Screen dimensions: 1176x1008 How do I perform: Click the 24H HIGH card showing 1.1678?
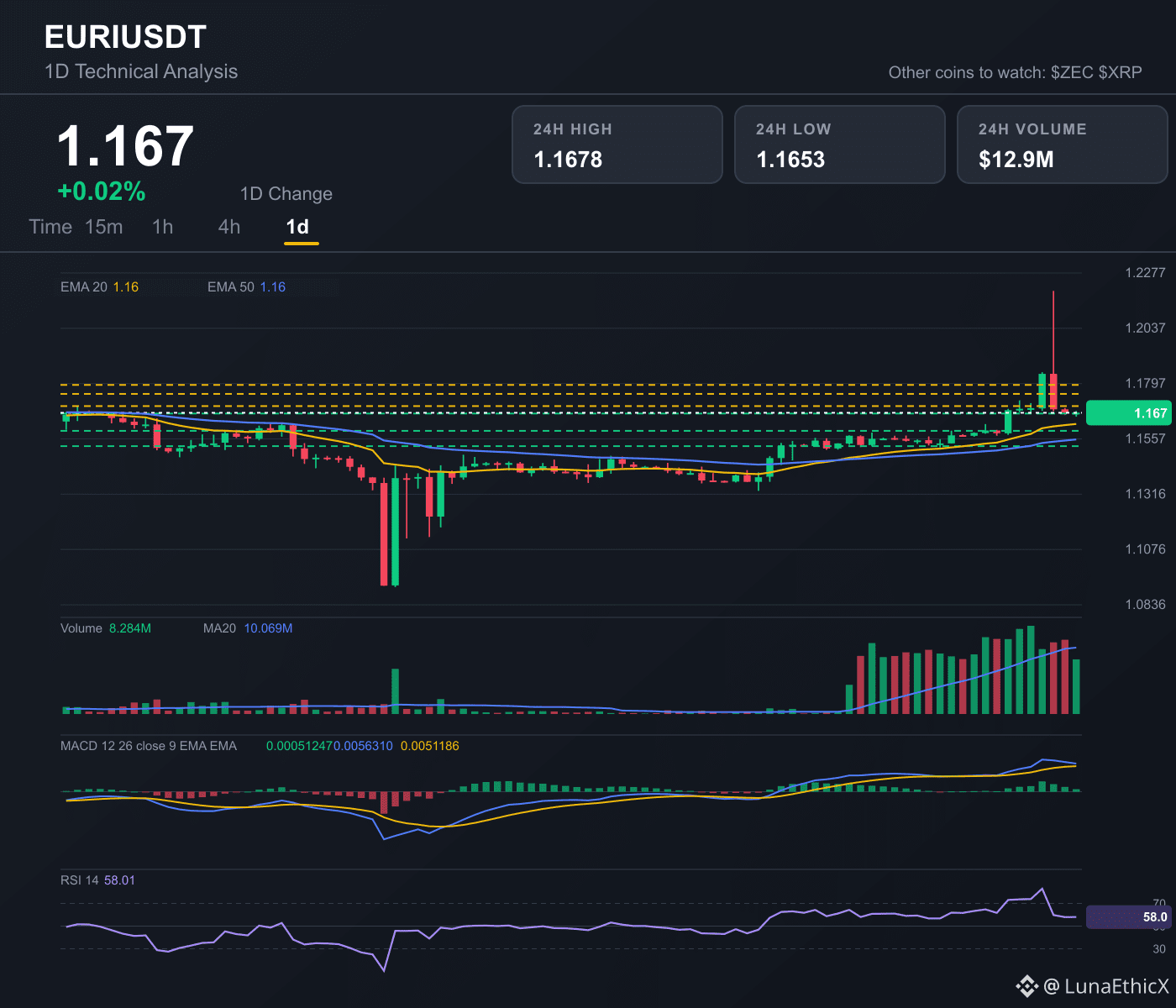tap(617, 144)
